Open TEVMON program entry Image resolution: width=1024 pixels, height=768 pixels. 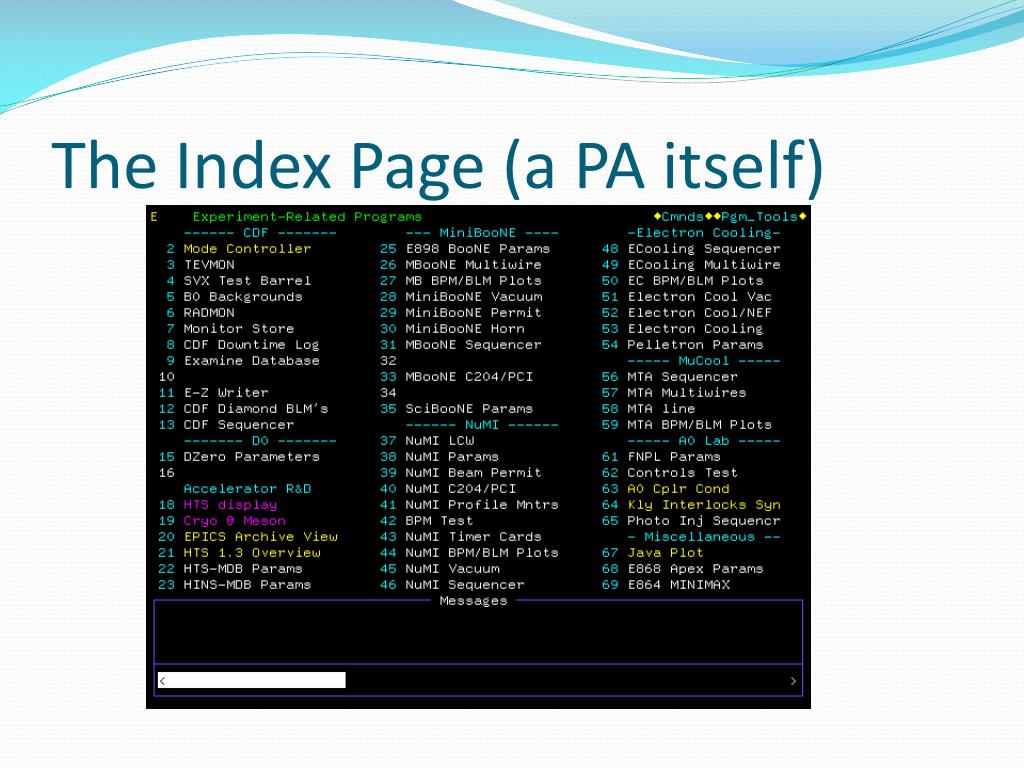[209, 264]
